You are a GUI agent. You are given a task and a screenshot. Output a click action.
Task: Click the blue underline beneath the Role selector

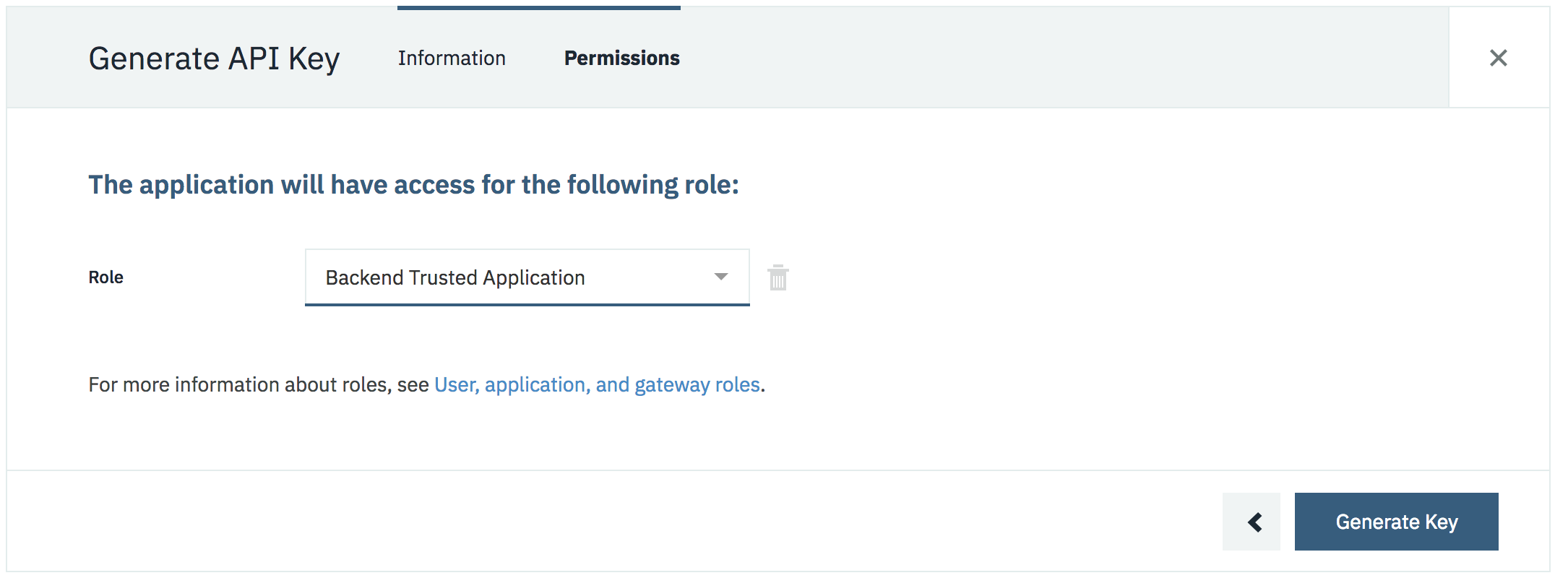(x=527, y=304)
